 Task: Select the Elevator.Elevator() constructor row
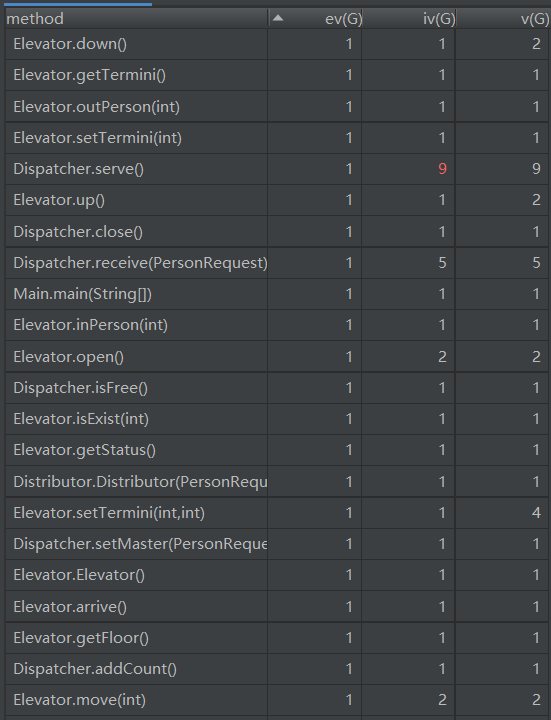(278, 575)
